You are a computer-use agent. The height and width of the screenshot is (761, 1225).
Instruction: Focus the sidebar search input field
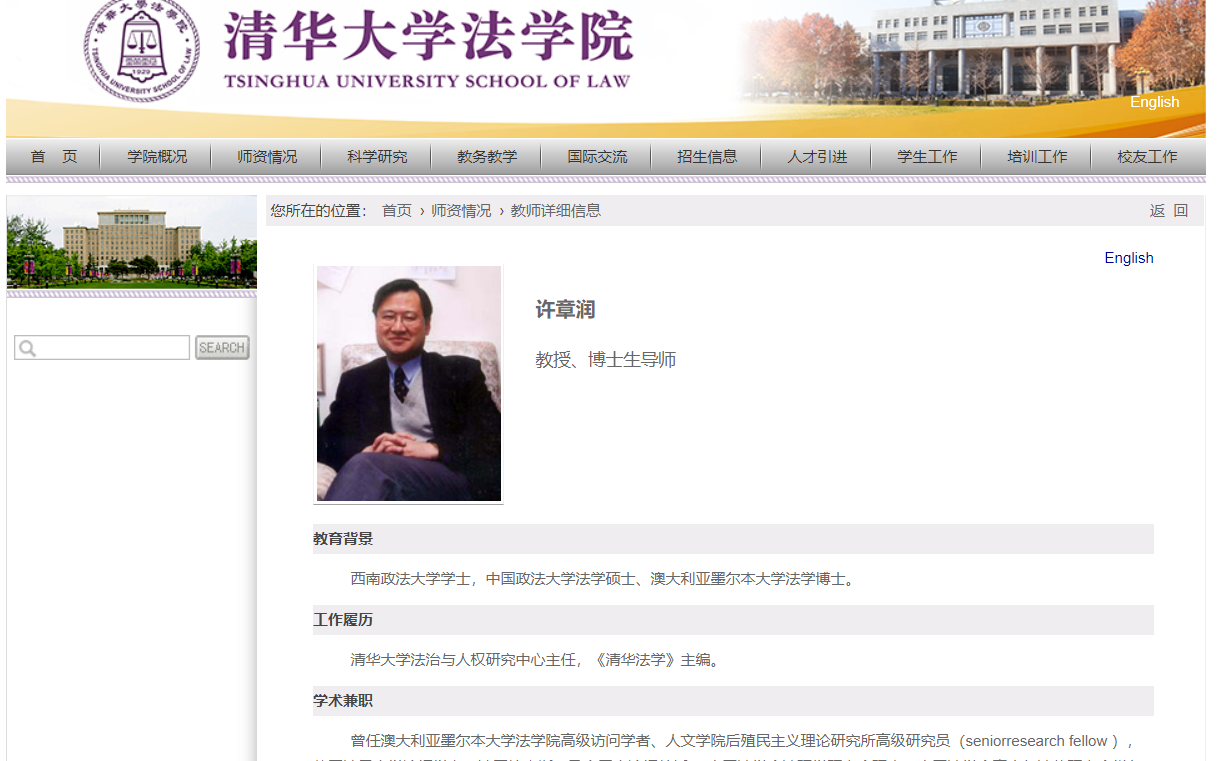pos(102,348)
